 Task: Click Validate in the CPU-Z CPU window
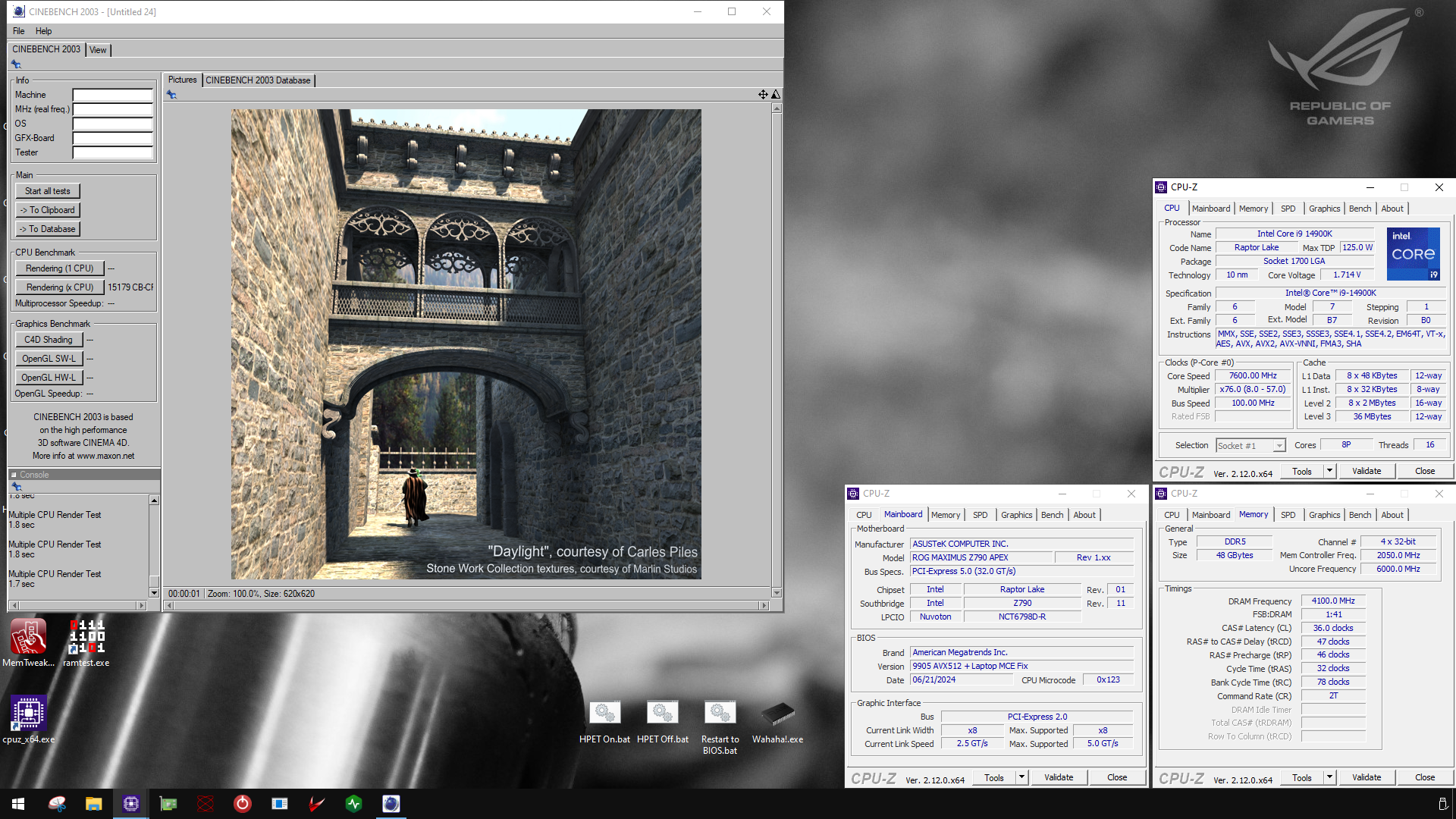(1367, 471)
